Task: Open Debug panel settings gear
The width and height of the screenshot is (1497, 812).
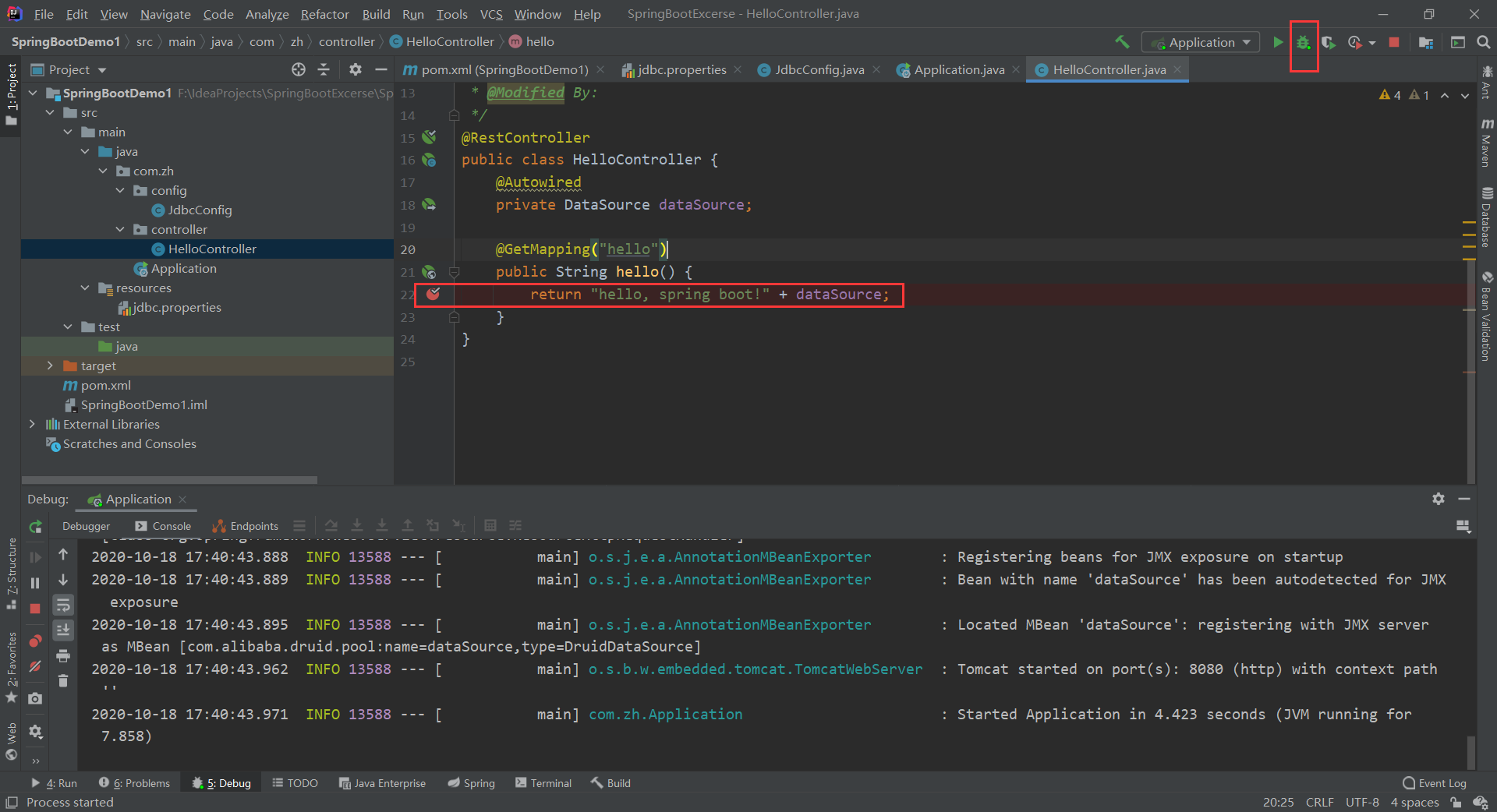Action: [x=1439, y=499]
